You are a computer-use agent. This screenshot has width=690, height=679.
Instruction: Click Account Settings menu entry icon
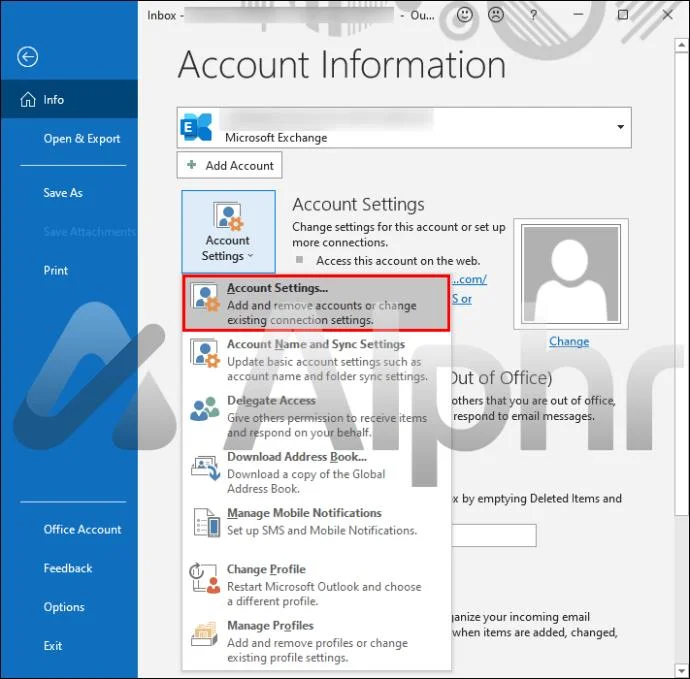(x=206, y=298)
